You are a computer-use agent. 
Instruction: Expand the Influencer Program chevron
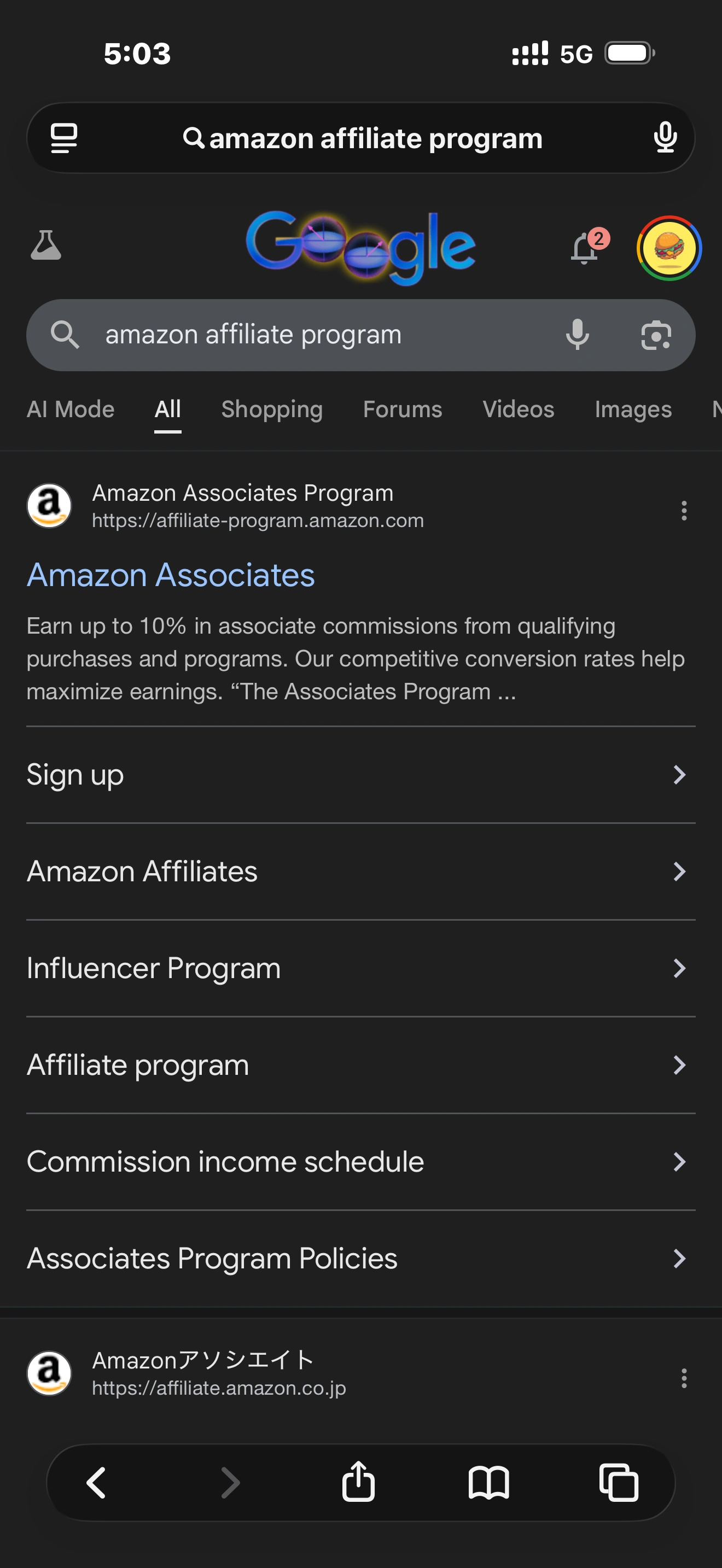pyautogui.click(x=679, y=968)
